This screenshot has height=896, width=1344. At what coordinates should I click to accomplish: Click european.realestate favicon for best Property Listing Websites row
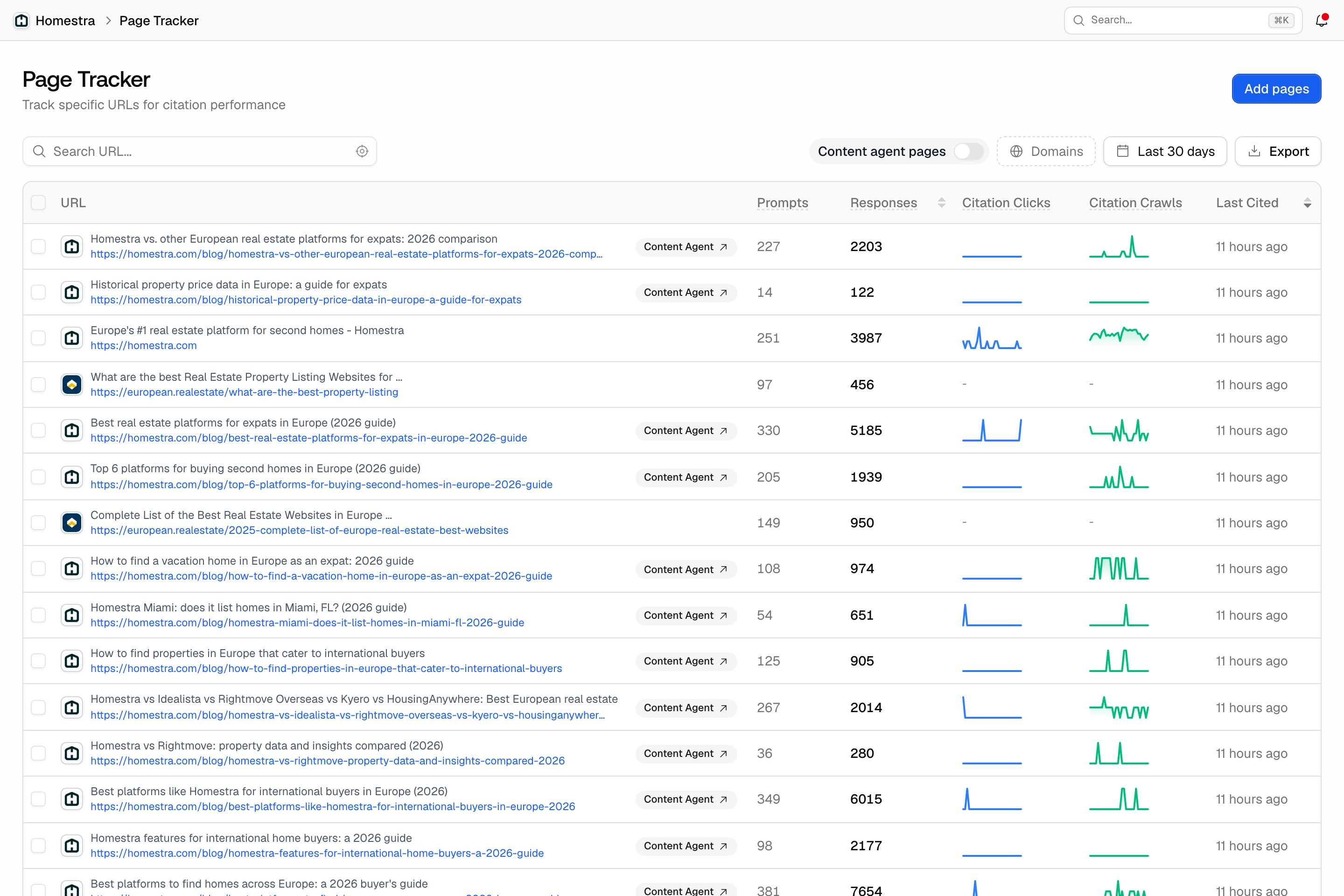click(72, 385)
